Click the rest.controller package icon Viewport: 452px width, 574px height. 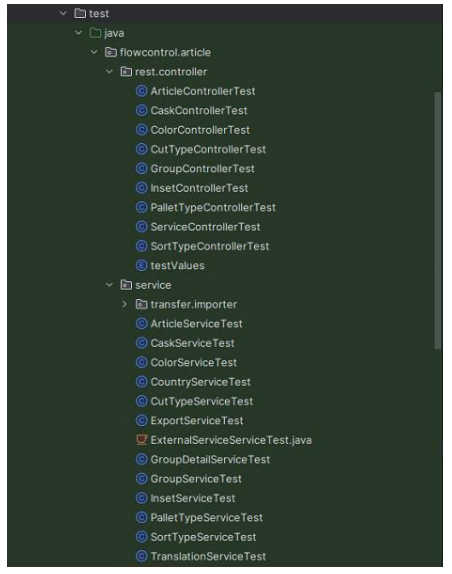(126, 72)
